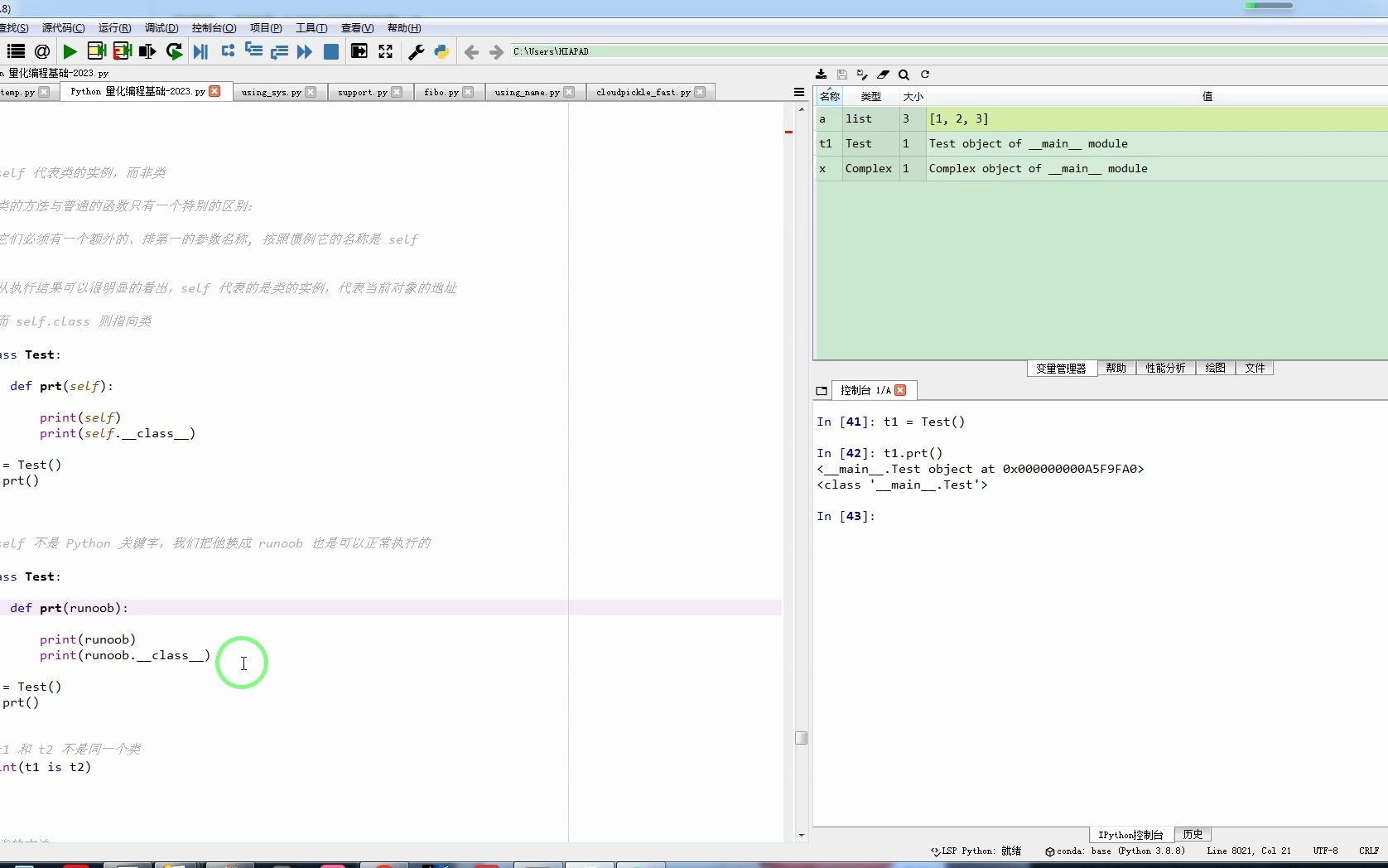
Task: Run the file with green play button
Action: click(x=70, y=51)
